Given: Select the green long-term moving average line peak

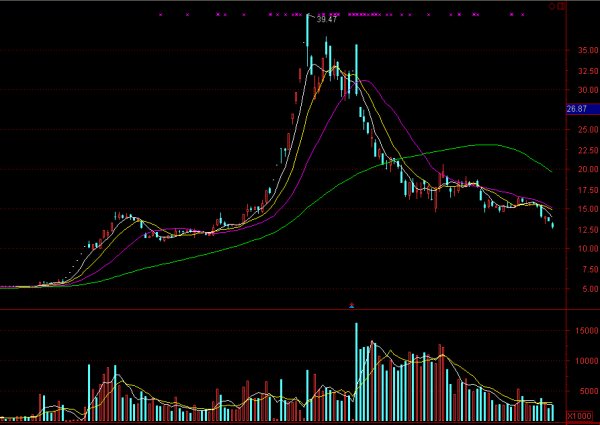Looking at the screenshot, I should pos(485,145).
